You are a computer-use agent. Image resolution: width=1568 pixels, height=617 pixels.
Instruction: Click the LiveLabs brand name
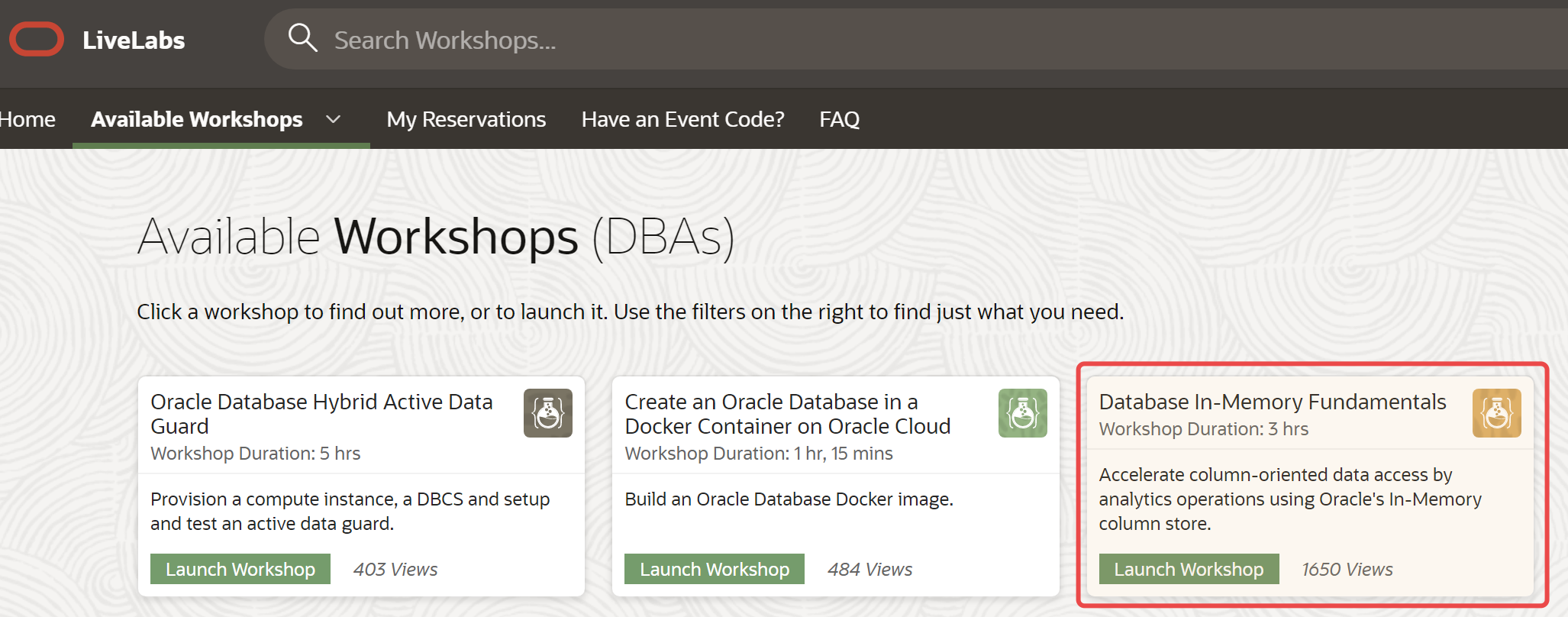tap(134, 40)
